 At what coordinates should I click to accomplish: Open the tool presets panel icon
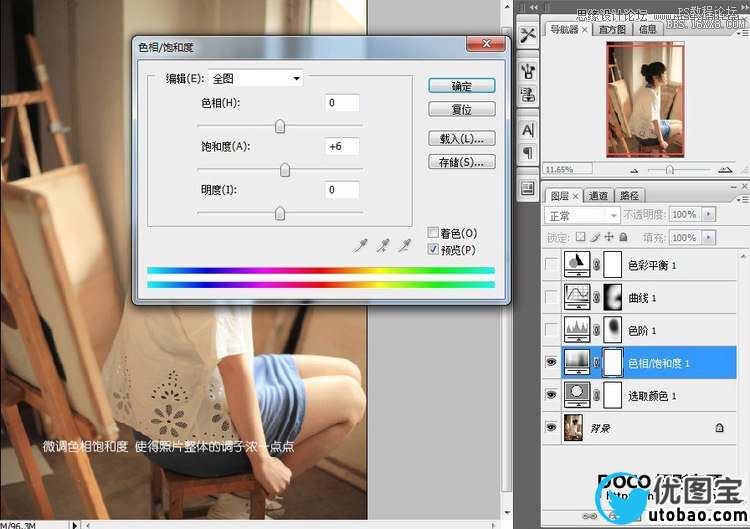point(528,35)
